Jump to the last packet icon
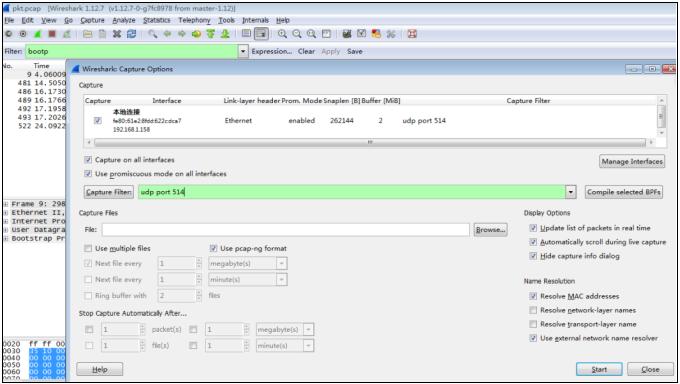Screen dimensions: 680x384 225,34
